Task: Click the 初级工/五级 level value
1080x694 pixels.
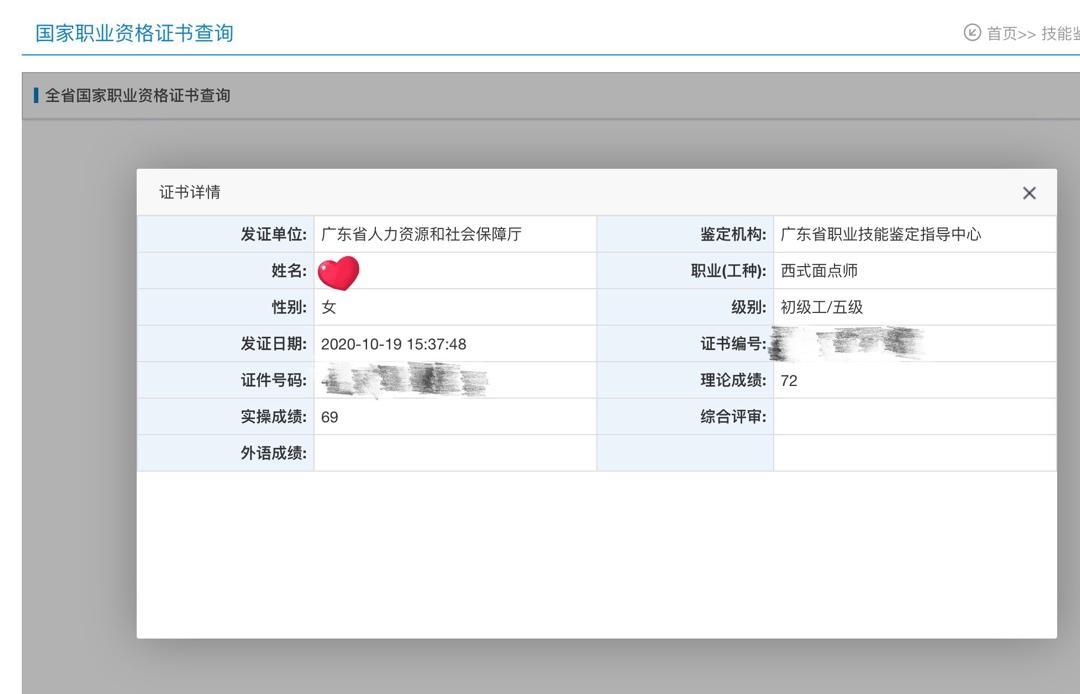Action: pos(821,308)
